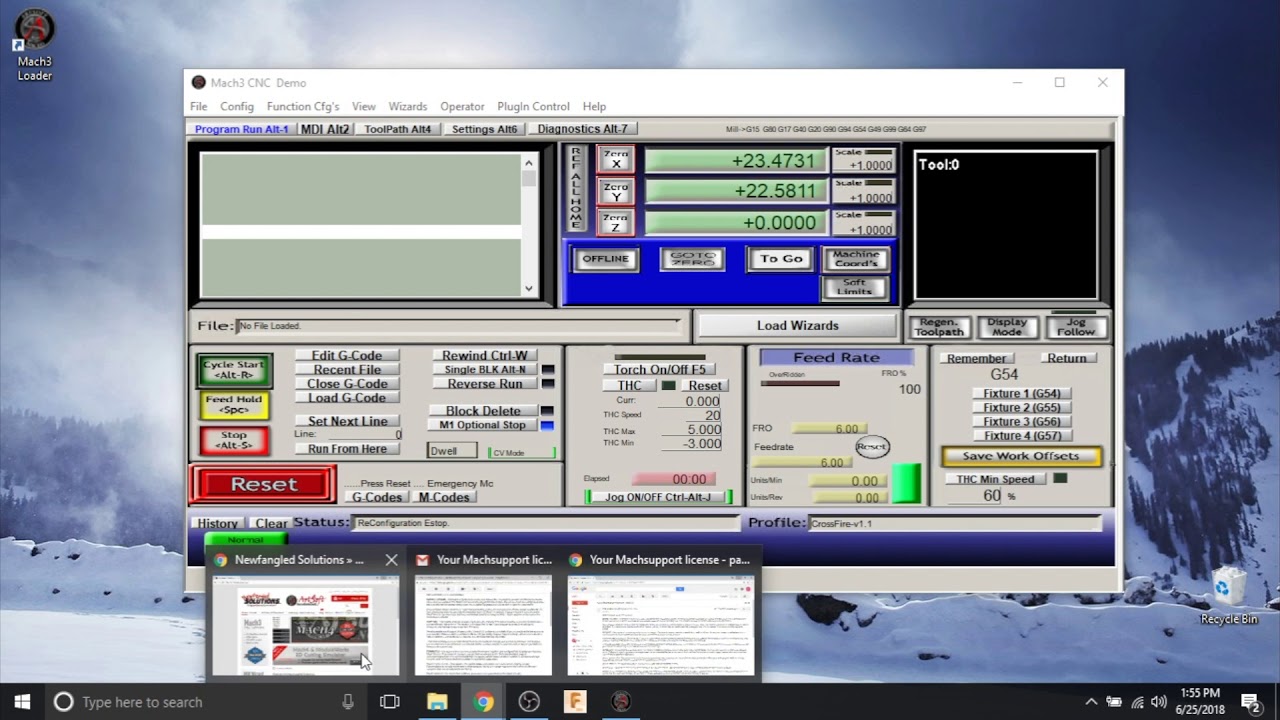
Task: Click the Mach3 taskbar icon
Action: click(621, 702)
